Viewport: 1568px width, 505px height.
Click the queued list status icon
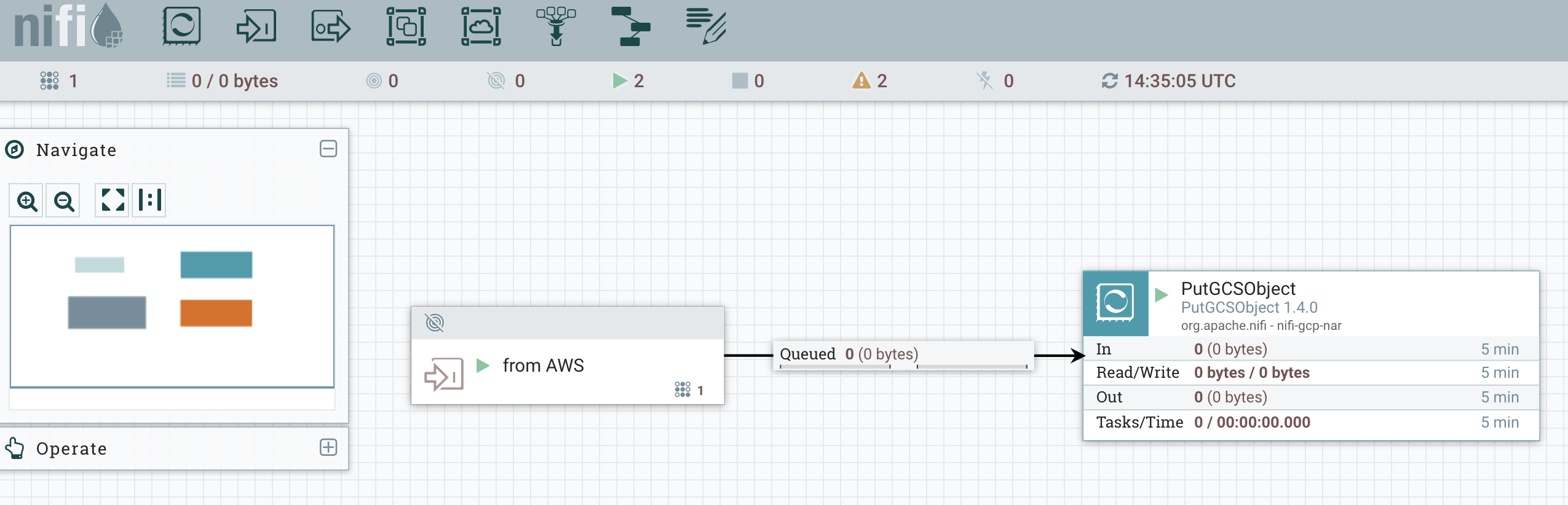176,80
